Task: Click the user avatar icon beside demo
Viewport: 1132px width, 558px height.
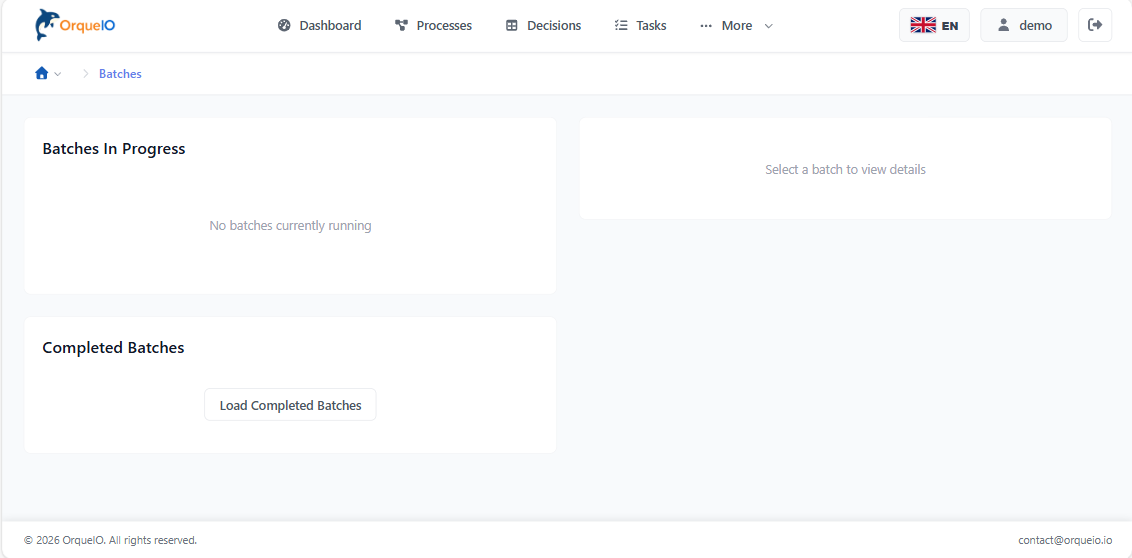Action: click(x=1003, y=25)
